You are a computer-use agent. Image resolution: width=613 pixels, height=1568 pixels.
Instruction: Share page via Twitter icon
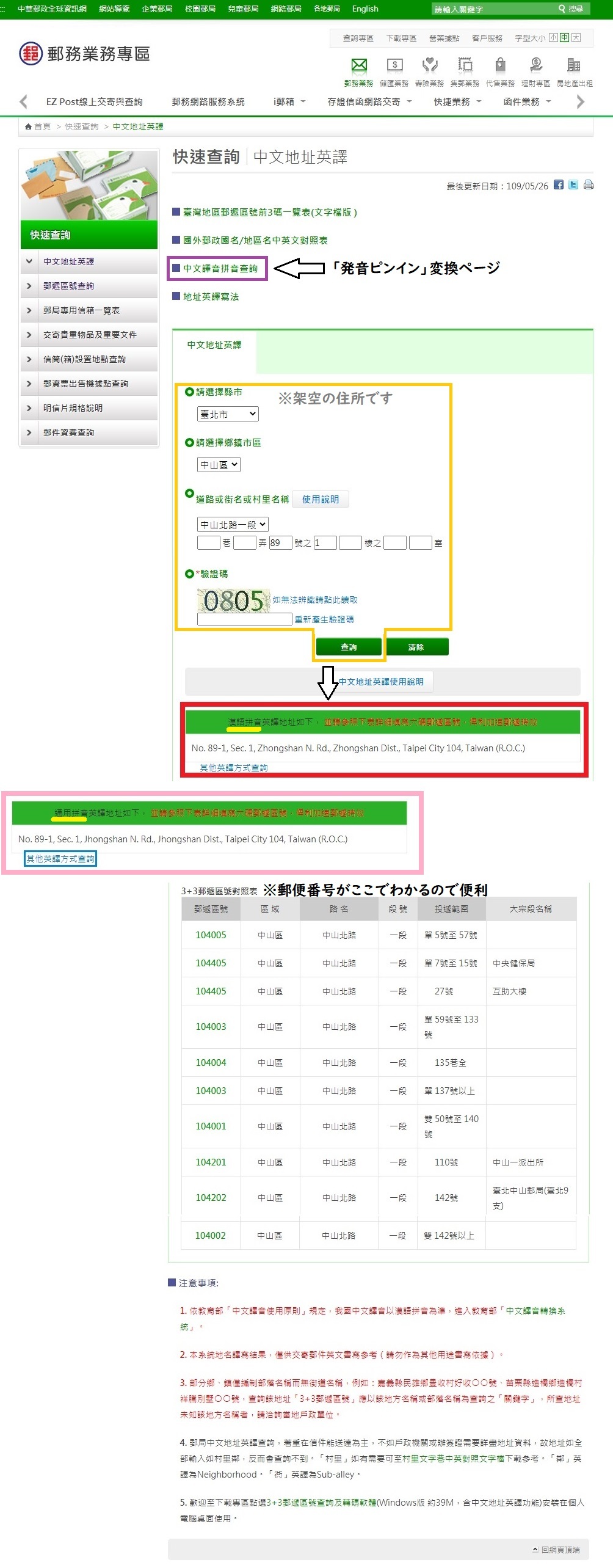point(573,184)
